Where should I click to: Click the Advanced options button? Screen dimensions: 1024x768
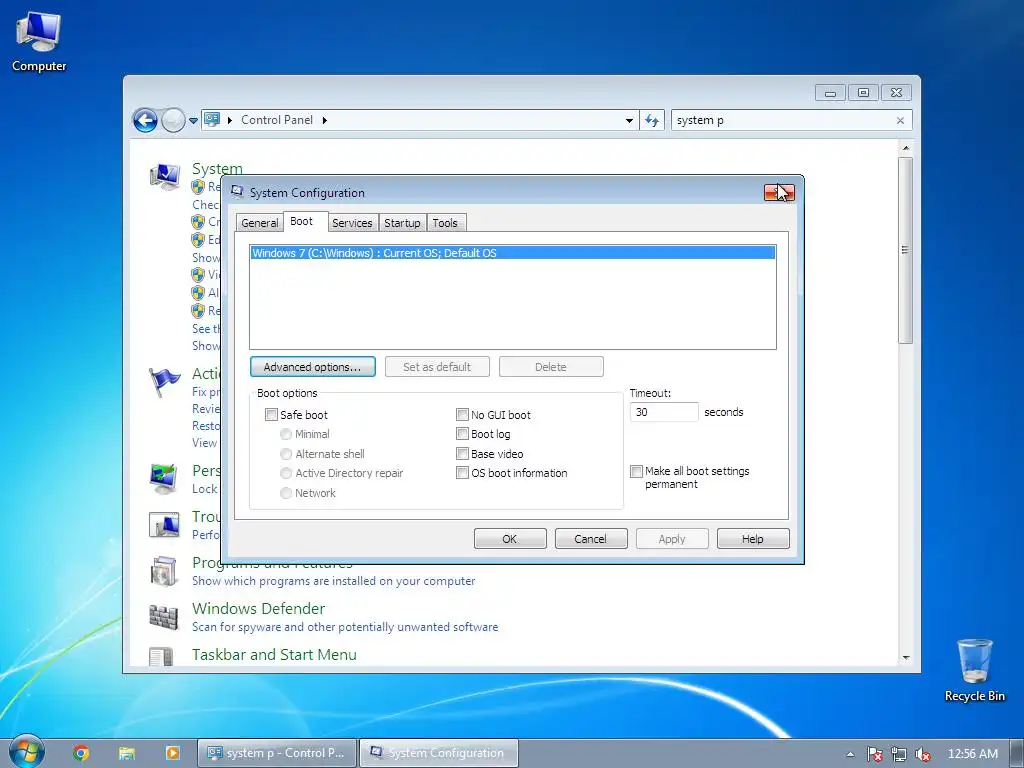point(312,367)
